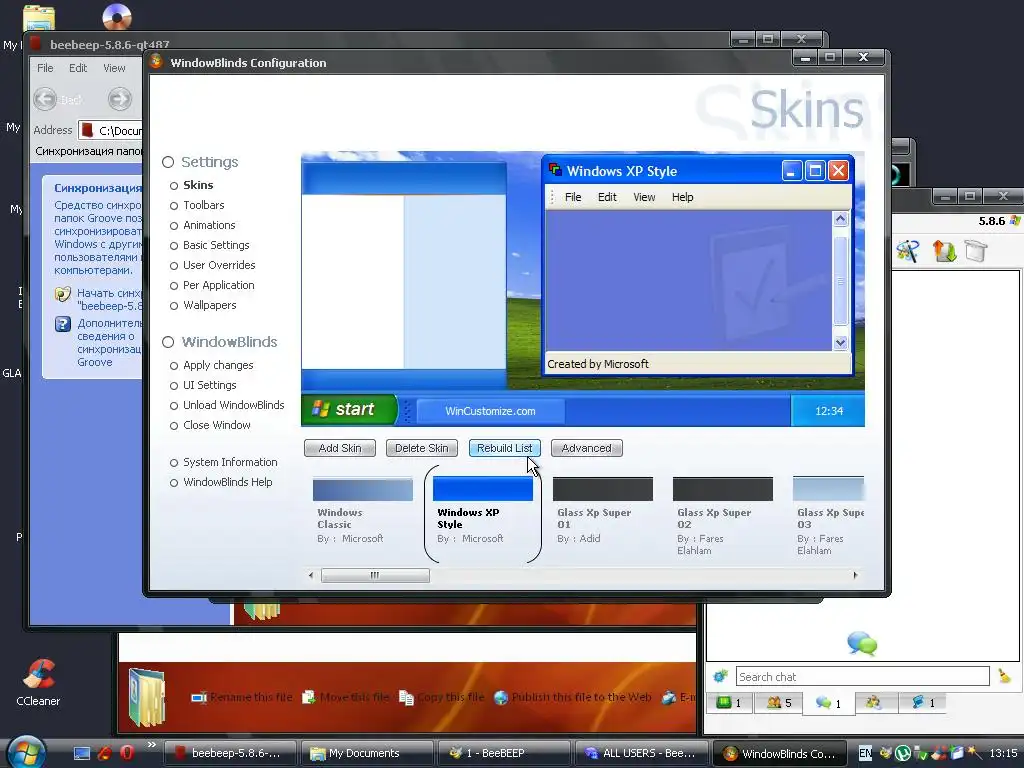Viewport: 1024px width, 768px height.
Task: Click the skin list right scroll arrow
Action: (x=856, y=575)
